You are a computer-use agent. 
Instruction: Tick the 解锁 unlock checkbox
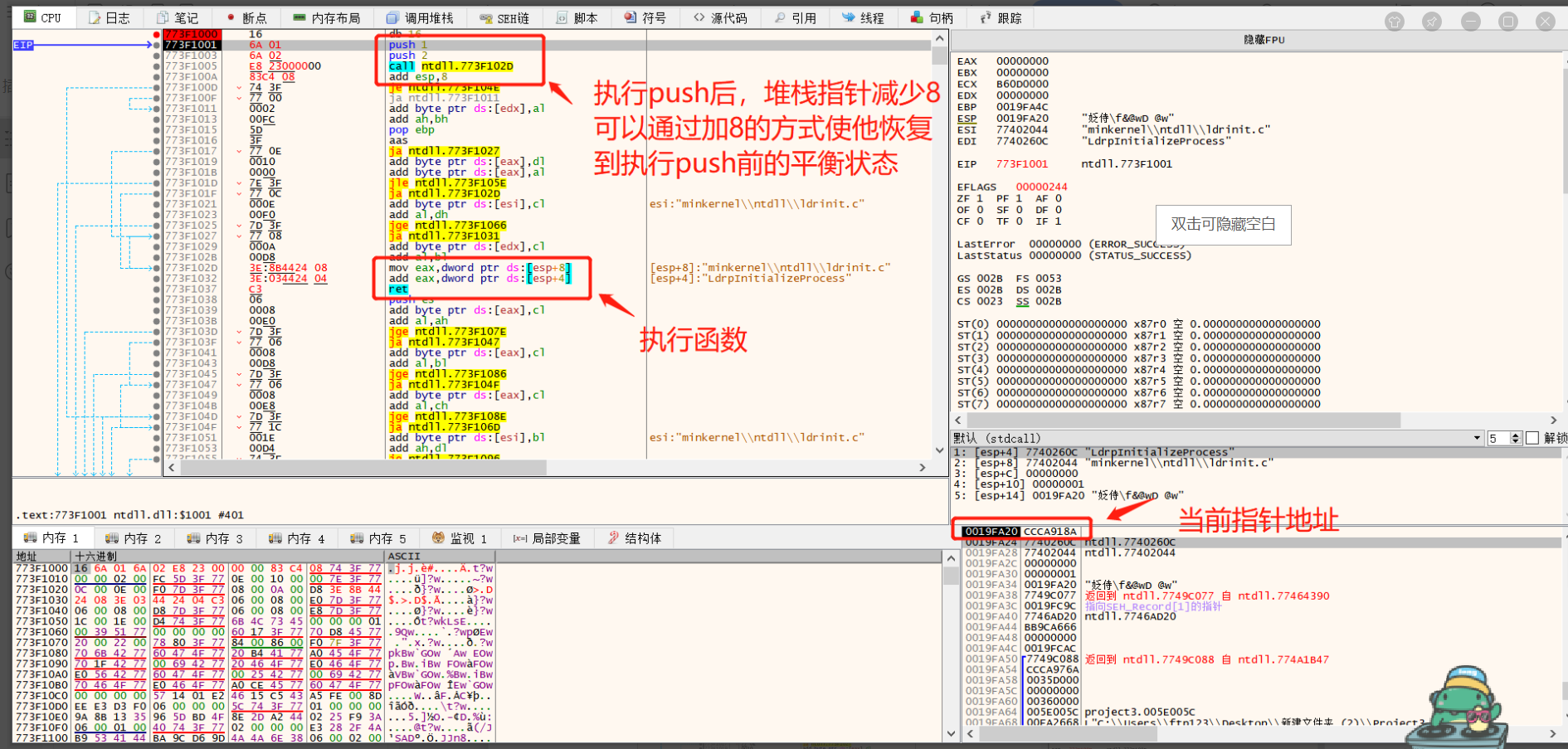click(x=1532, y=438)
